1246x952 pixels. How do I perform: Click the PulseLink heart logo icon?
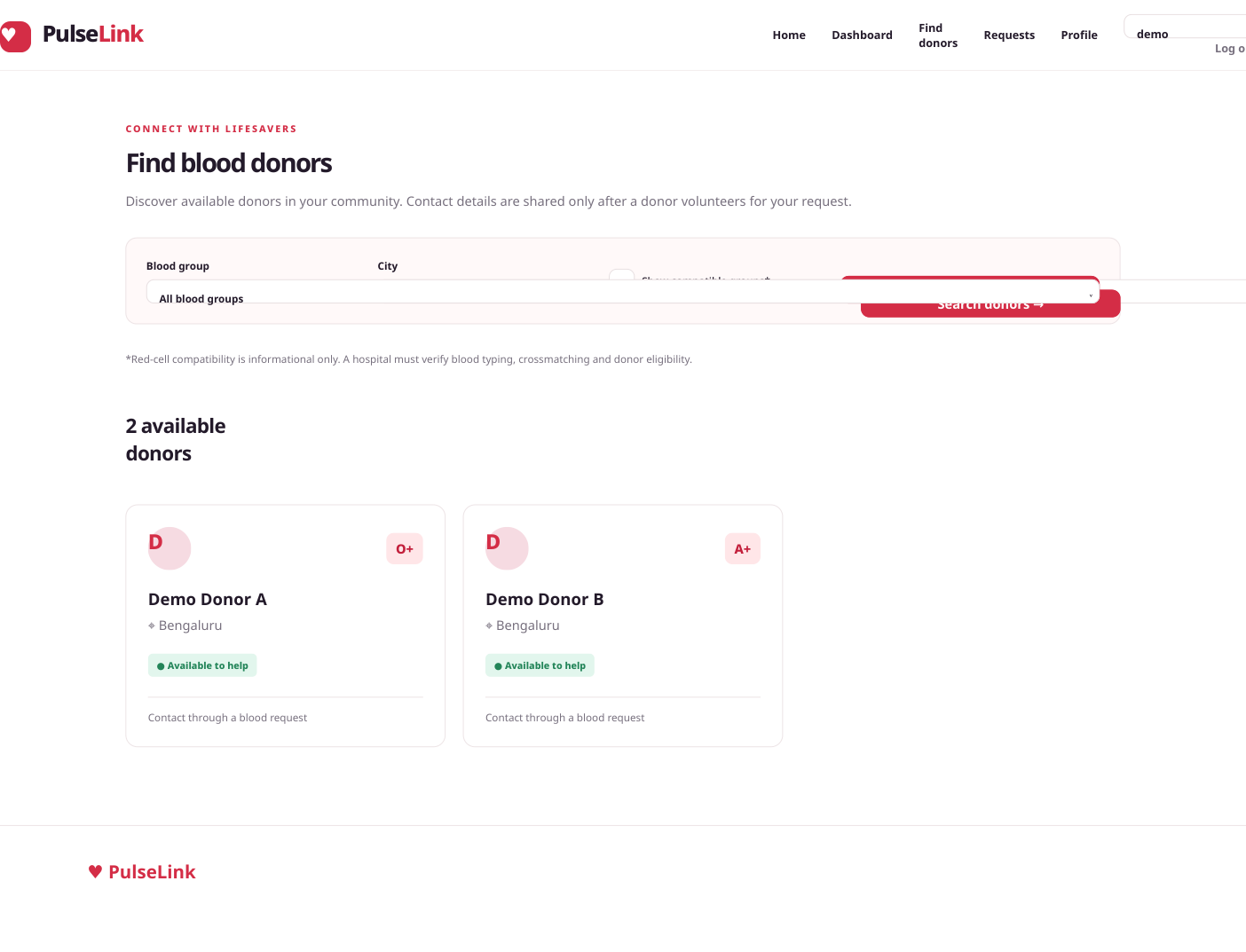tap(14, 36)
